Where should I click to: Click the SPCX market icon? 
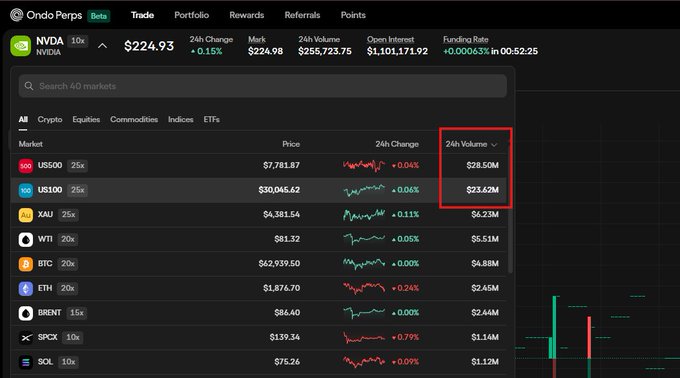pos(26,338)
